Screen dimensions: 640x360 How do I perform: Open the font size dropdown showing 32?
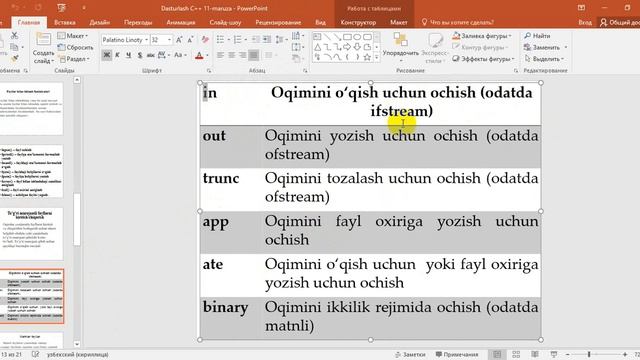161,40
